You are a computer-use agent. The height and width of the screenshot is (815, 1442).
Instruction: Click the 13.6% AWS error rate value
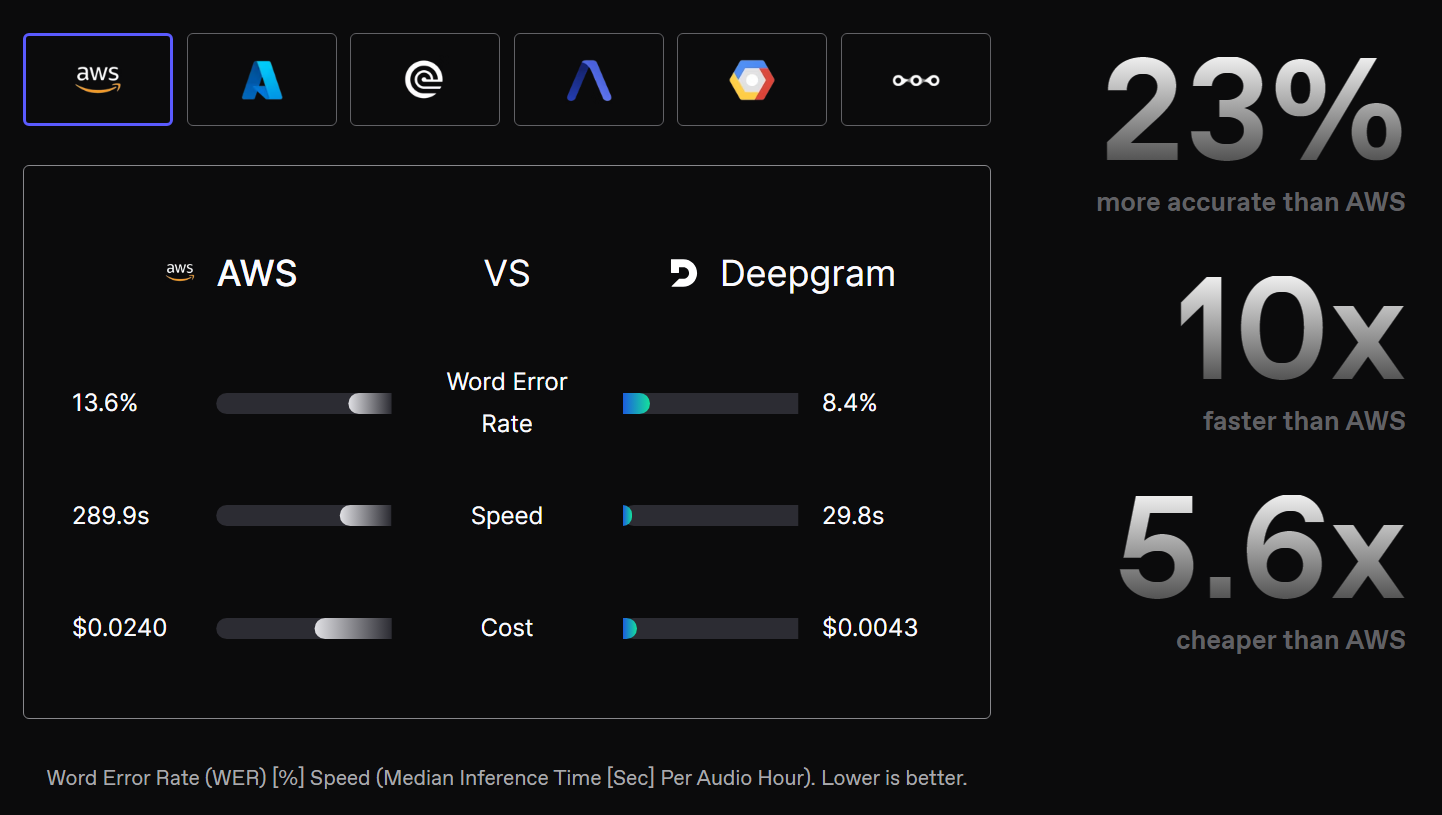(x=105, y=403)
